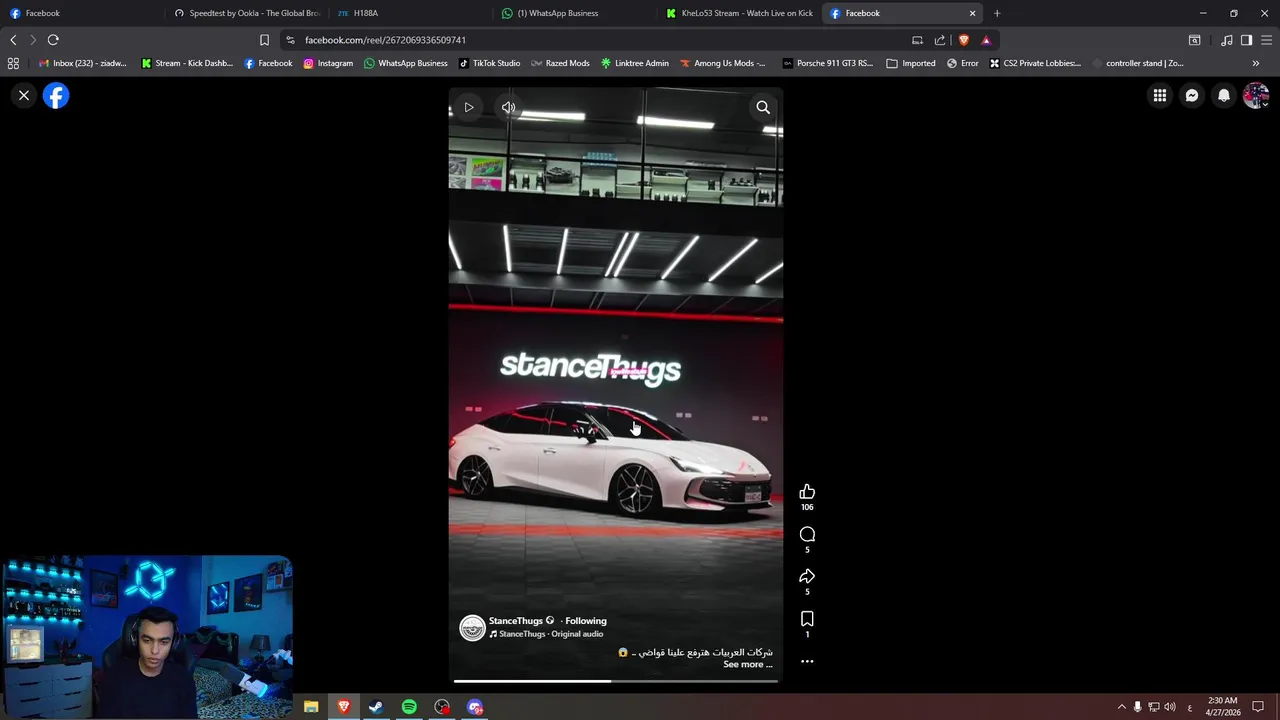Close the reel viewer with the X

pos(24,96)
